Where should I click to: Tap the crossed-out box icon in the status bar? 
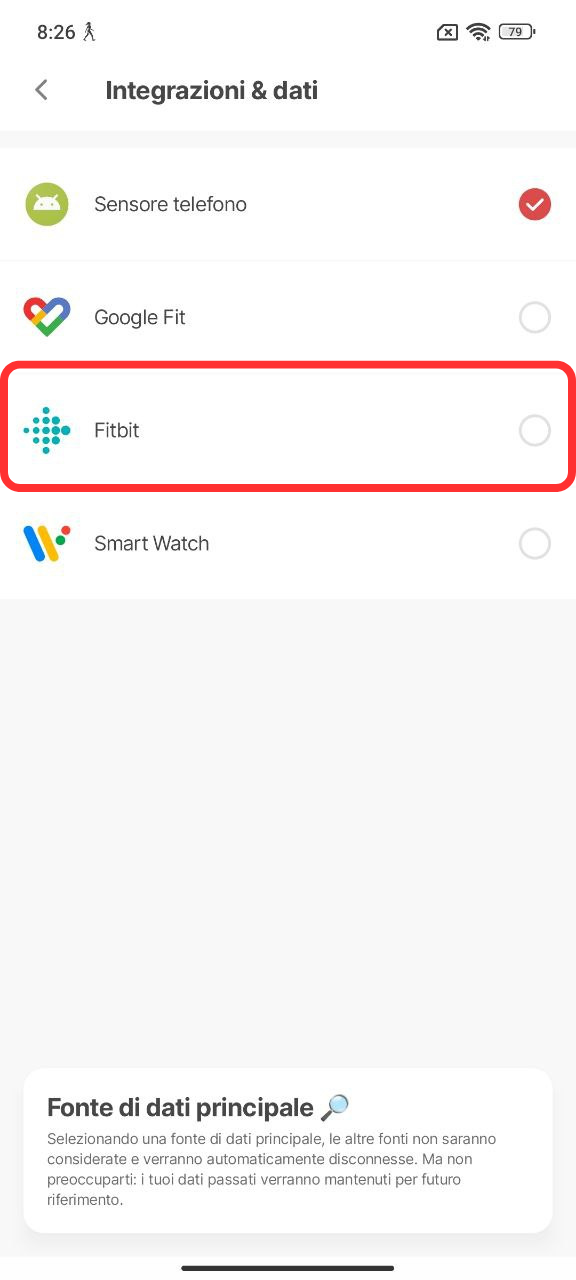click(448, 32)
